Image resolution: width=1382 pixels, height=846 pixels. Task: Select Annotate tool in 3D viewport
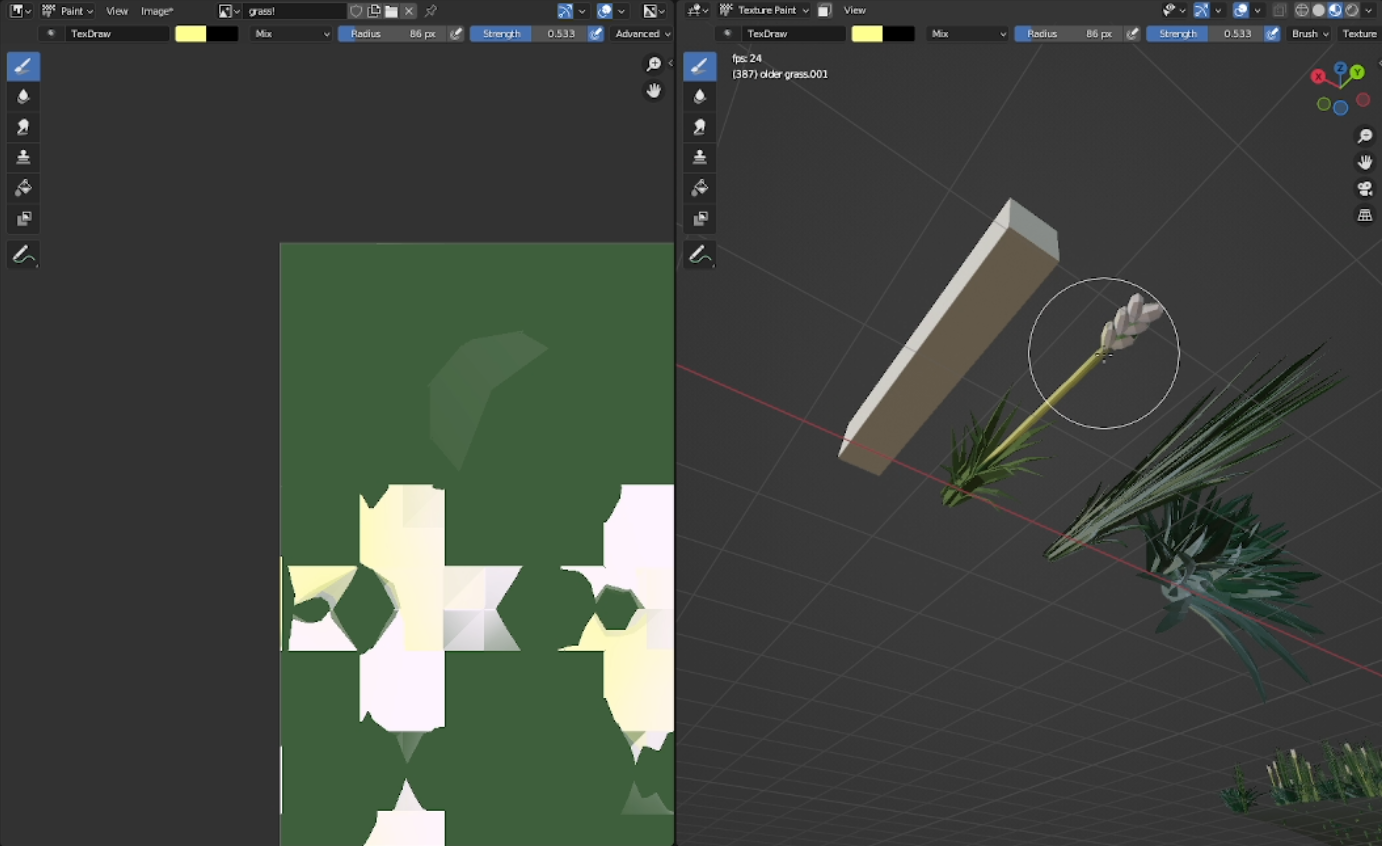coord(700,255)
